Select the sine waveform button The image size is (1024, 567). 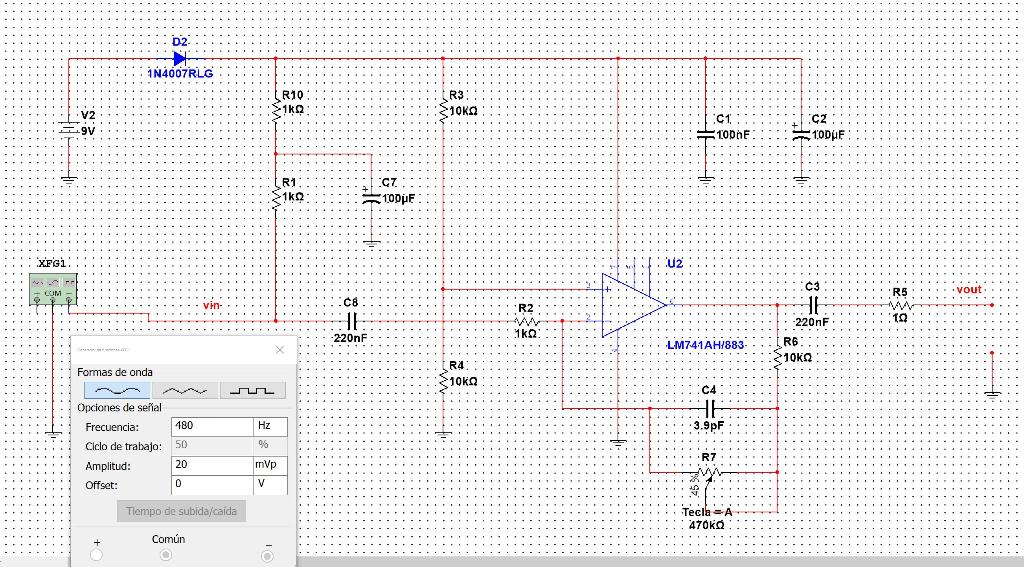tap(118, 391)
